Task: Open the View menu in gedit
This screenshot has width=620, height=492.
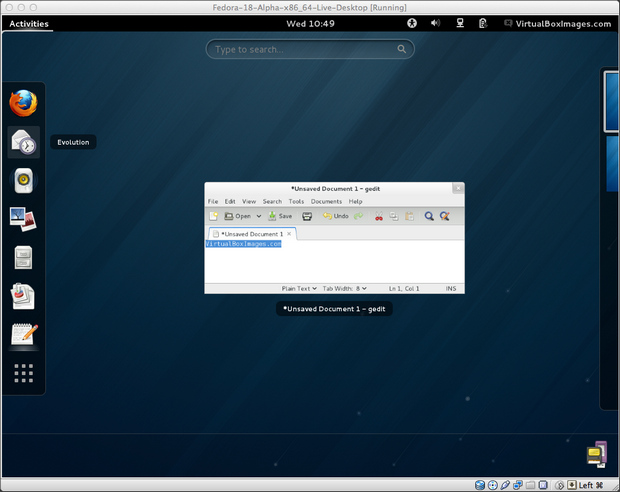Action: 249,201
